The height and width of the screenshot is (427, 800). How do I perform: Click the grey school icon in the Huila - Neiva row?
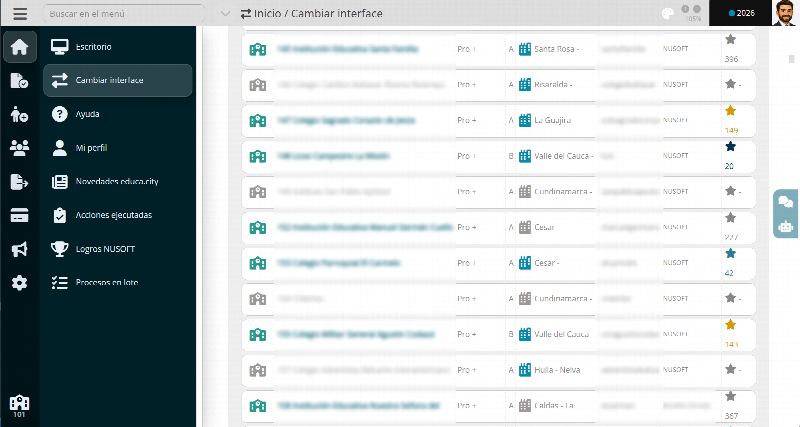pyautogui.click(x=258, y=370)
